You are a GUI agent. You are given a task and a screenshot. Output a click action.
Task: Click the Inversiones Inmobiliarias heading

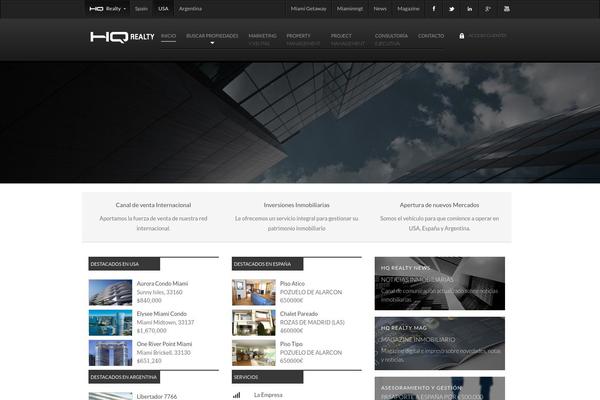pyautogui.click(x=296, y=205)
